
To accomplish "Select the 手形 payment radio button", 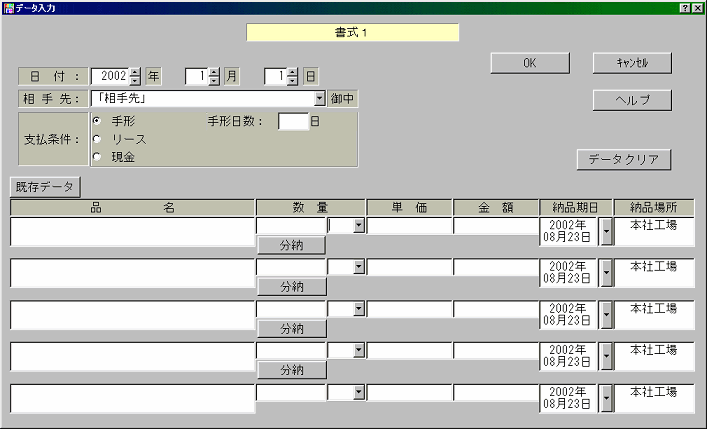I will [x=97, y=120].
